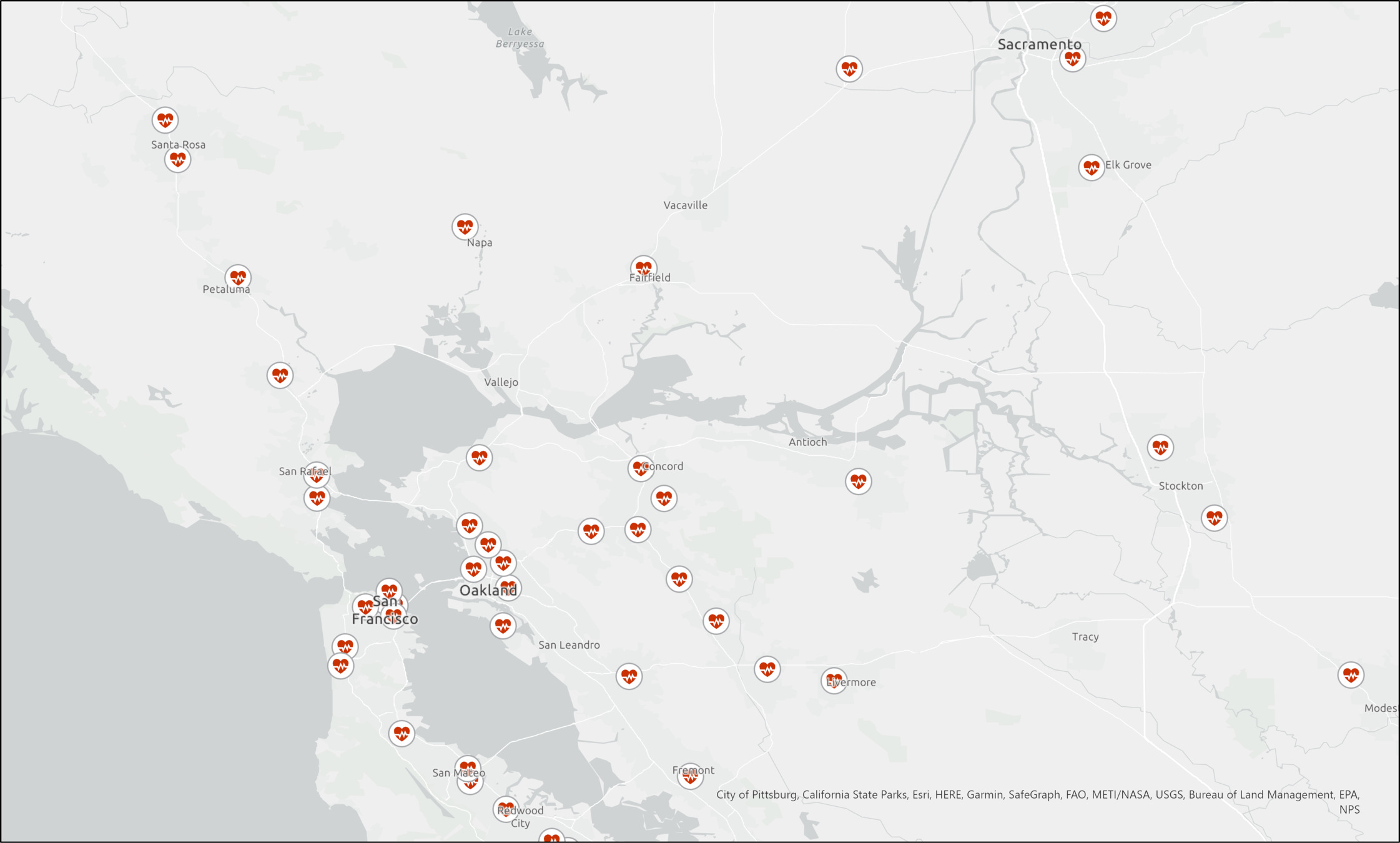Click the Tracy city label
The image size is (1400, 843).
pos(1085,637)
